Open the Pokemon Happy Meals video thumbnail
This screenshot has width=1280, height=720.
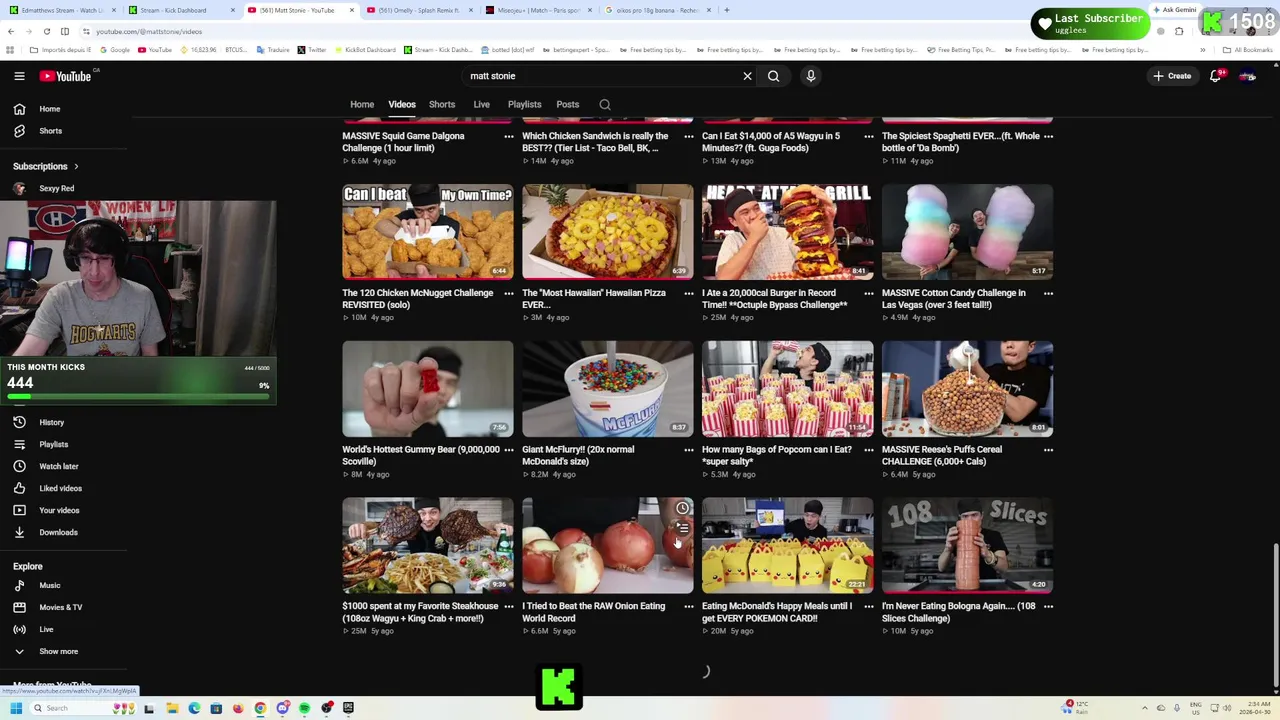[787, 545]
